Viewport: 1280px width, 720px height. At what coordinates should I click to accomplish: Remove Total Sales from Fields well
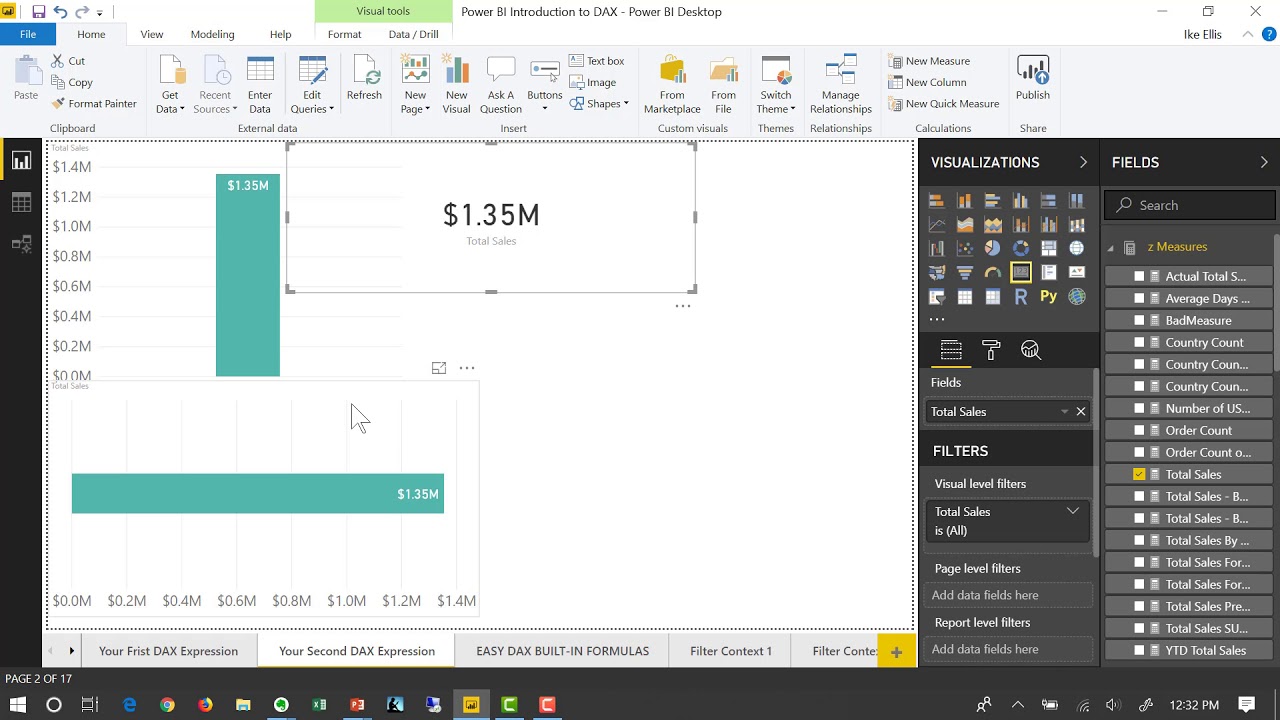[1081, 411]
